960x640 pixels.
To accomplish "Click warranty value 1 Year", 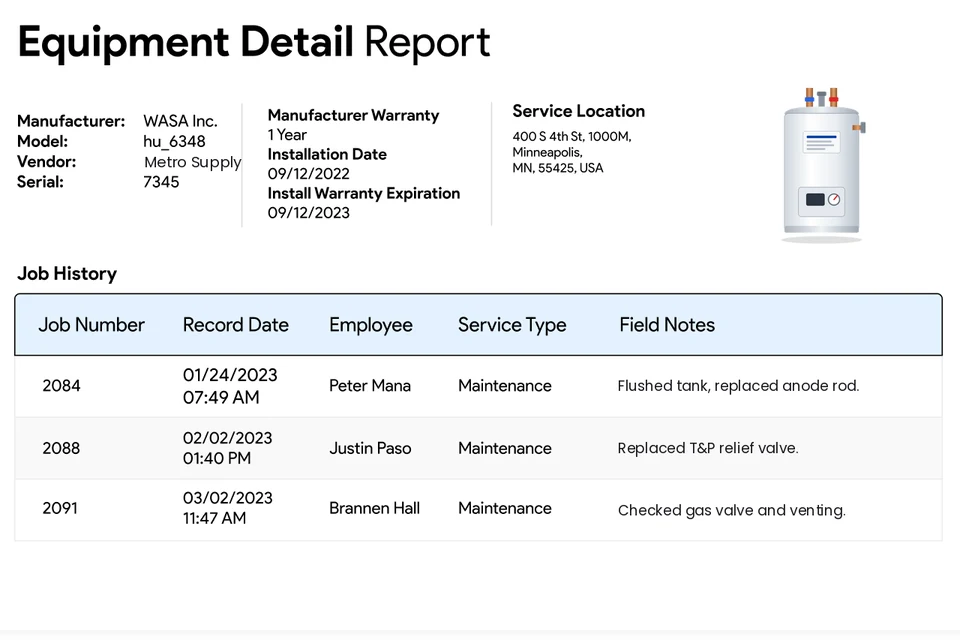I will click(287, 135).
